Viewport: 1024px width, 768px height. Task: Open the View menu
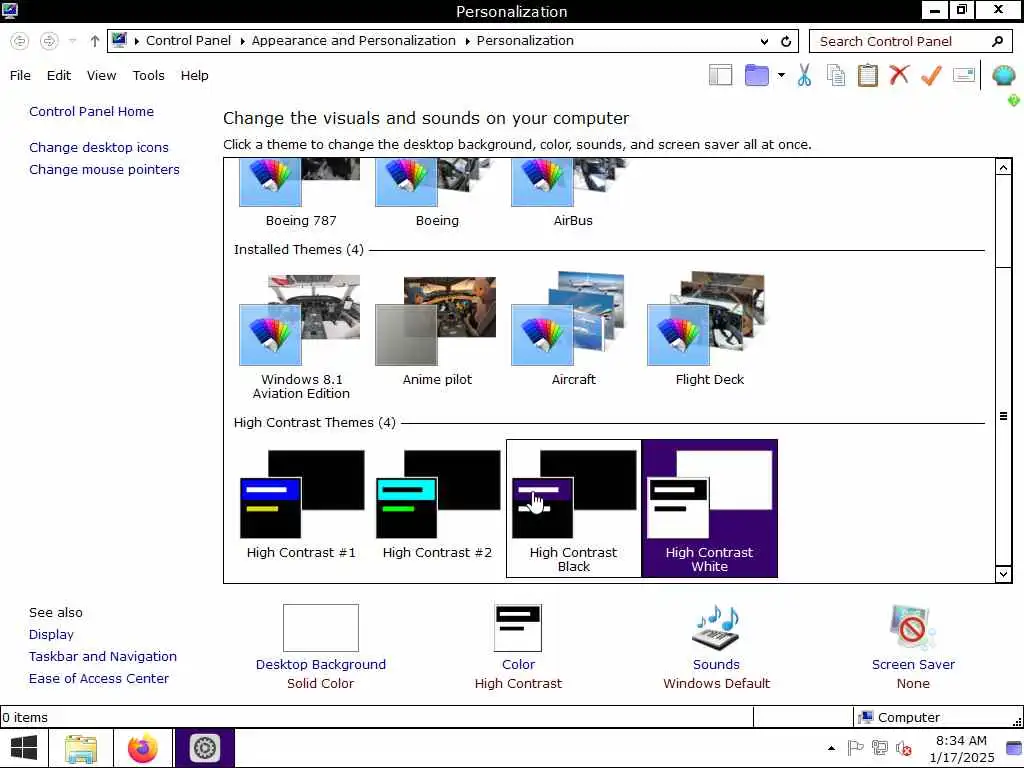101,76
